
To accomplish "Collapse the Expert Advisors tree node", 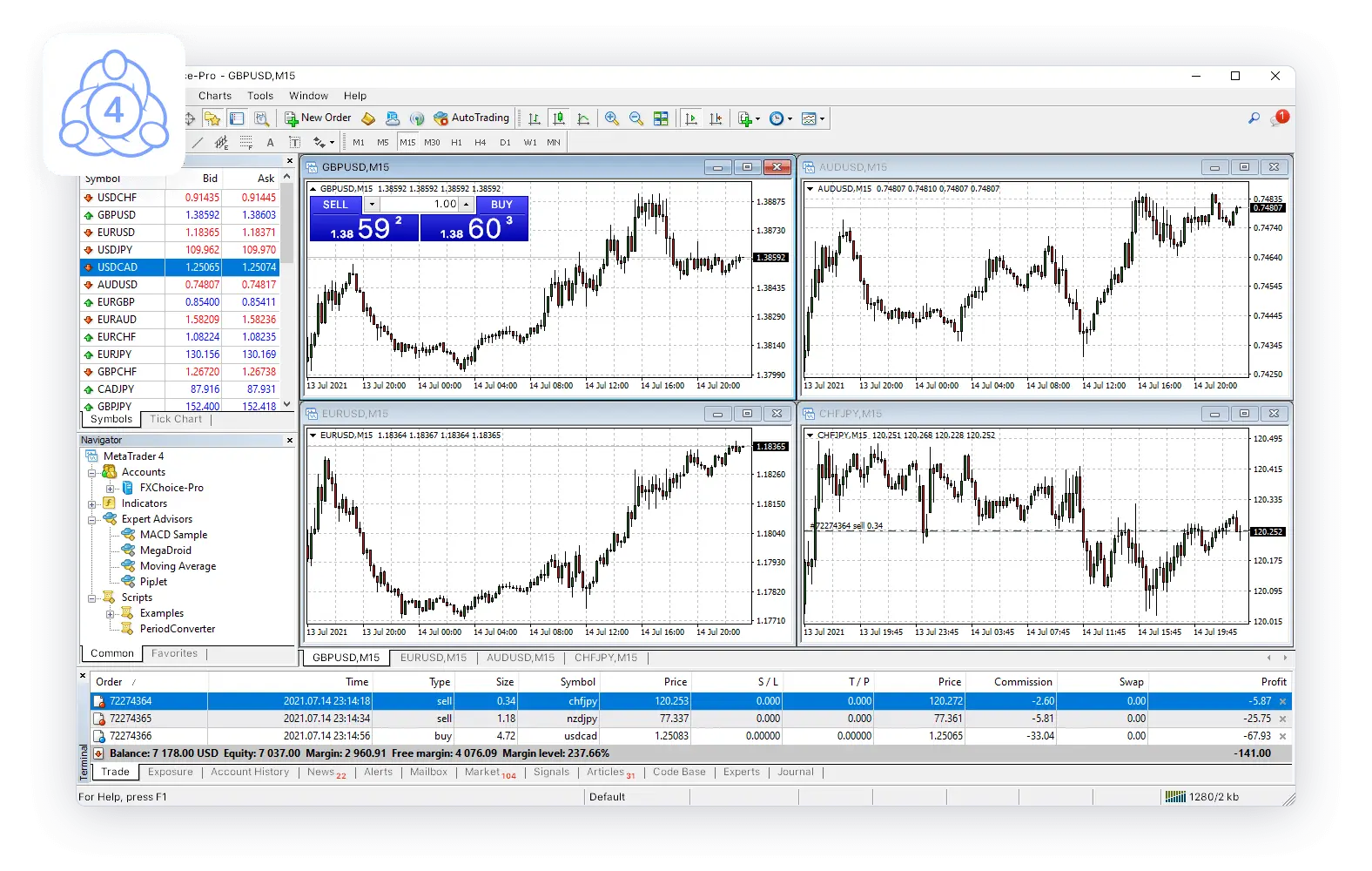I will point(92,520).
